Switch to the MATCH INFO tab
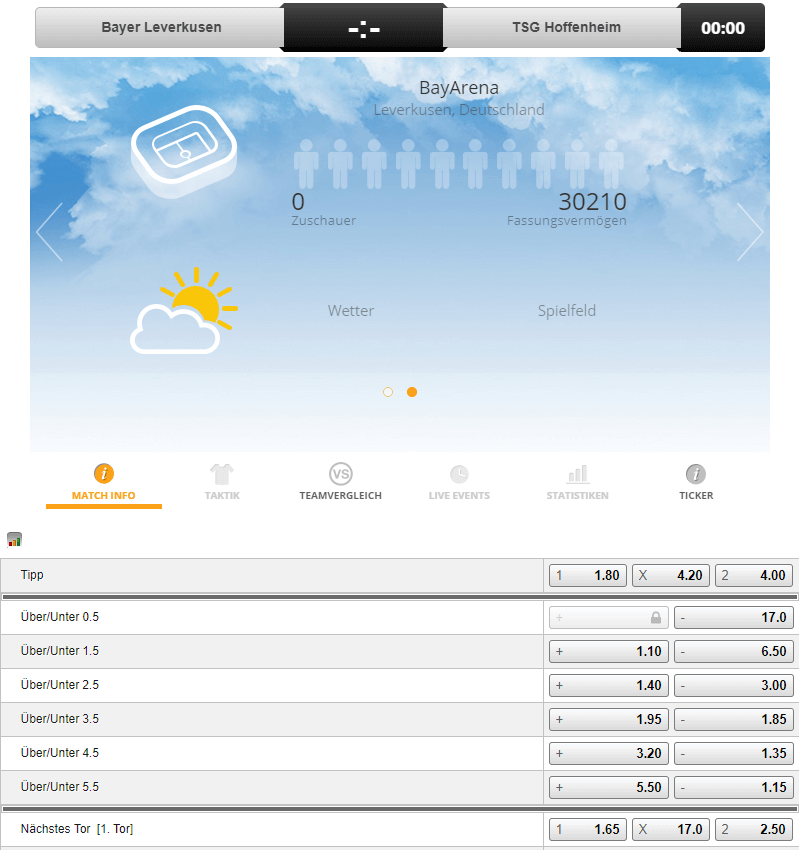The image size is (799, 850). tap(104, 485)
